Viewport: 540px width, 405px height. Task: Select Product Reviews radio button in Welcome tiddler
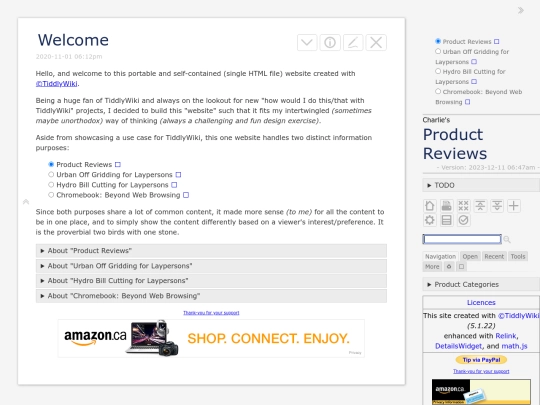pyautogui.click(x=51, y=164)
